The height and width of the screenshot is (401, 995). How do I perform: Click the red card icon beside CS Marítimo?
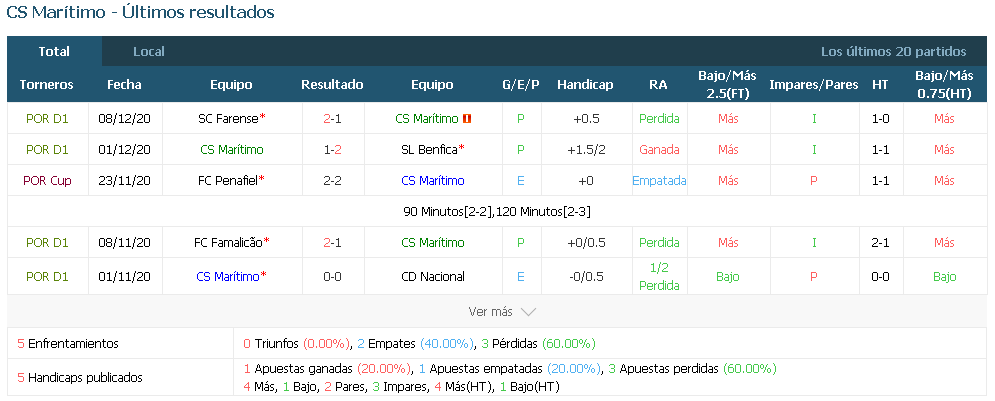[x=467, y=119]
